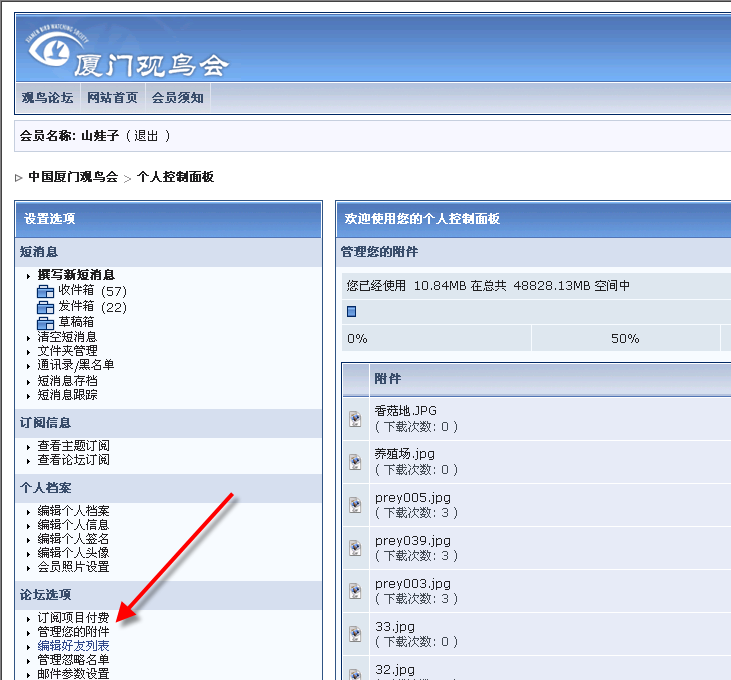Click the 退出 logout link
731x680 pixels.
coord(146,136)
